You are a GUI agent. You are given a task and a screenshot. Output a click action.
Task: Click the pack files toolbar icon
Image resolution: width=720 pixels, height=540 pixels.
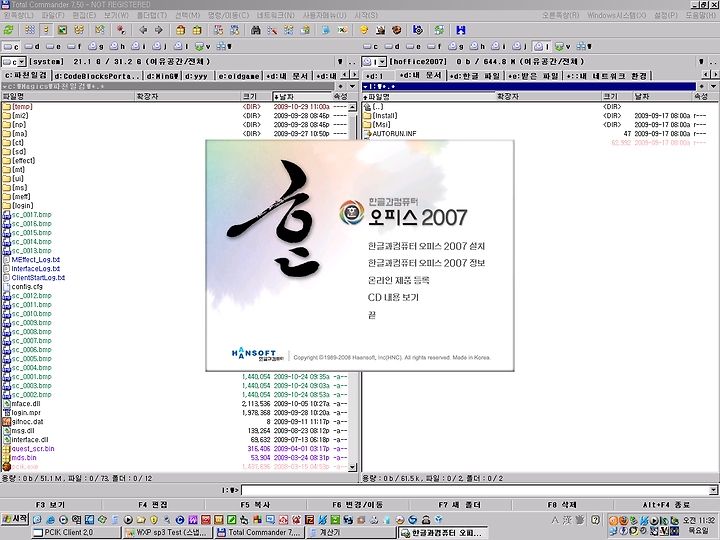[x=180, y=30]
